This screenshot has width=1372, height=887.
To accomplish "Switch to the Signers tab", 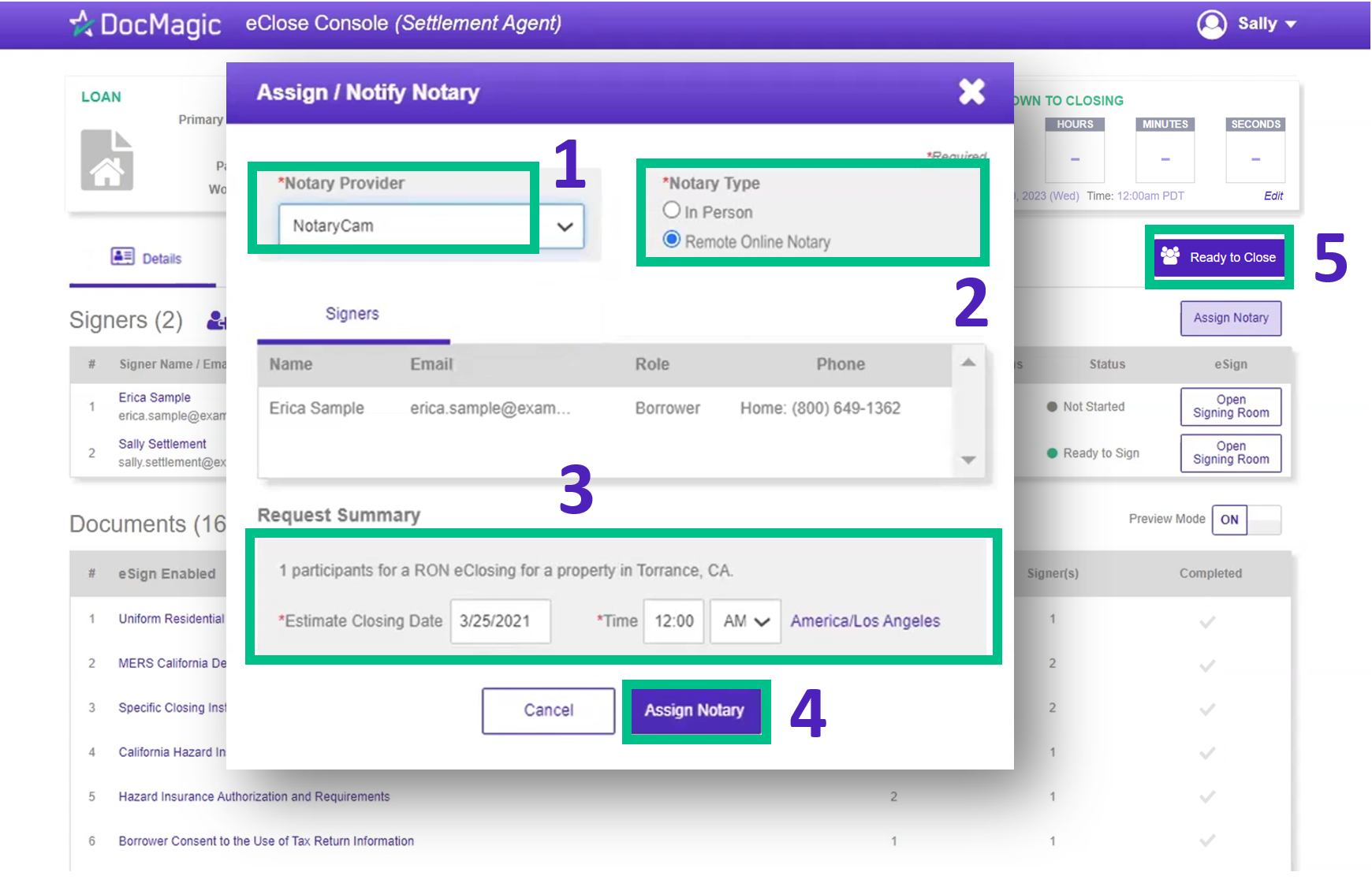I will tap(352, 314).
